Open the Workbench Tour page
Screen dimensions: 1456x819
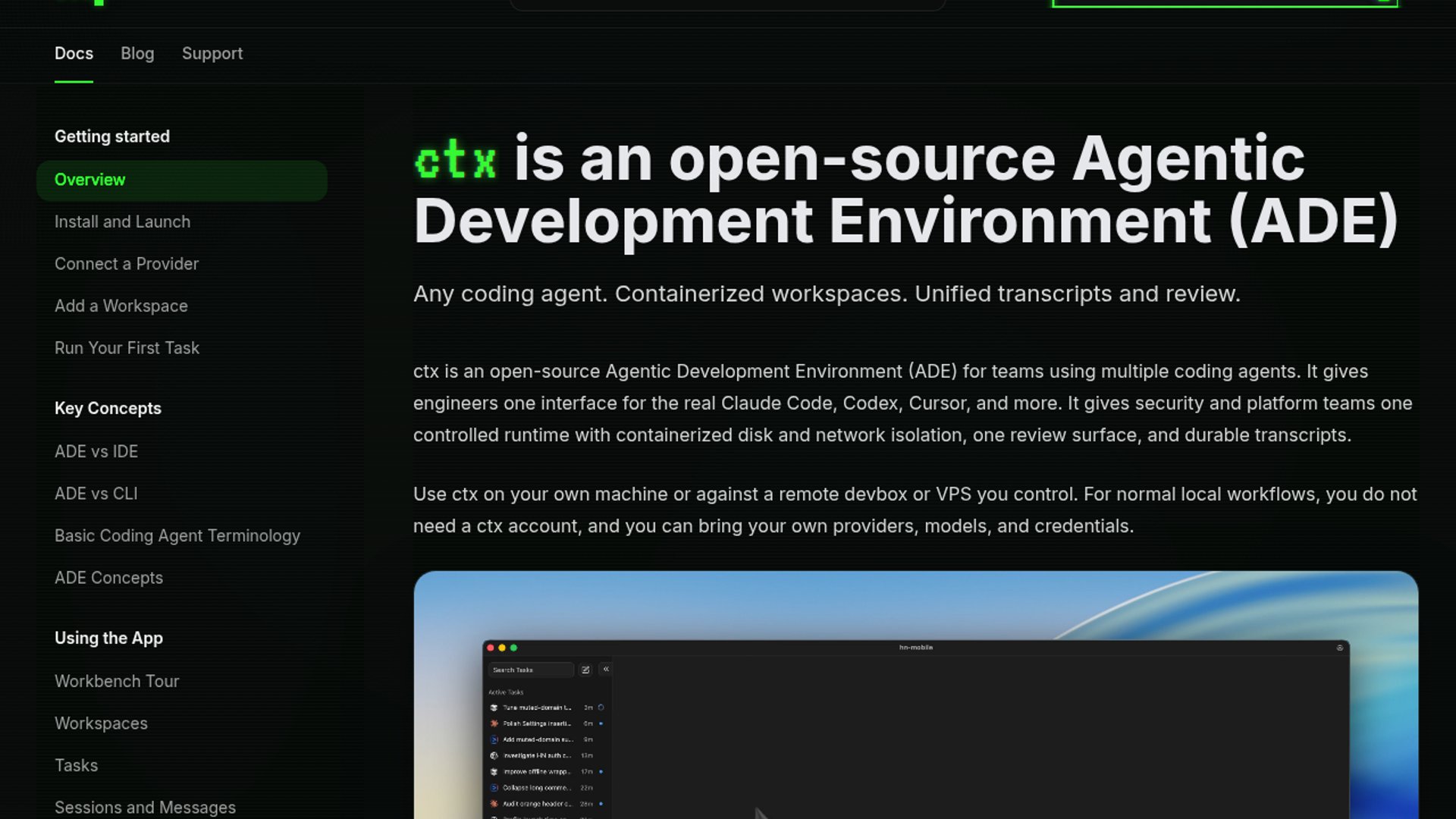click(x=117, y=682)
